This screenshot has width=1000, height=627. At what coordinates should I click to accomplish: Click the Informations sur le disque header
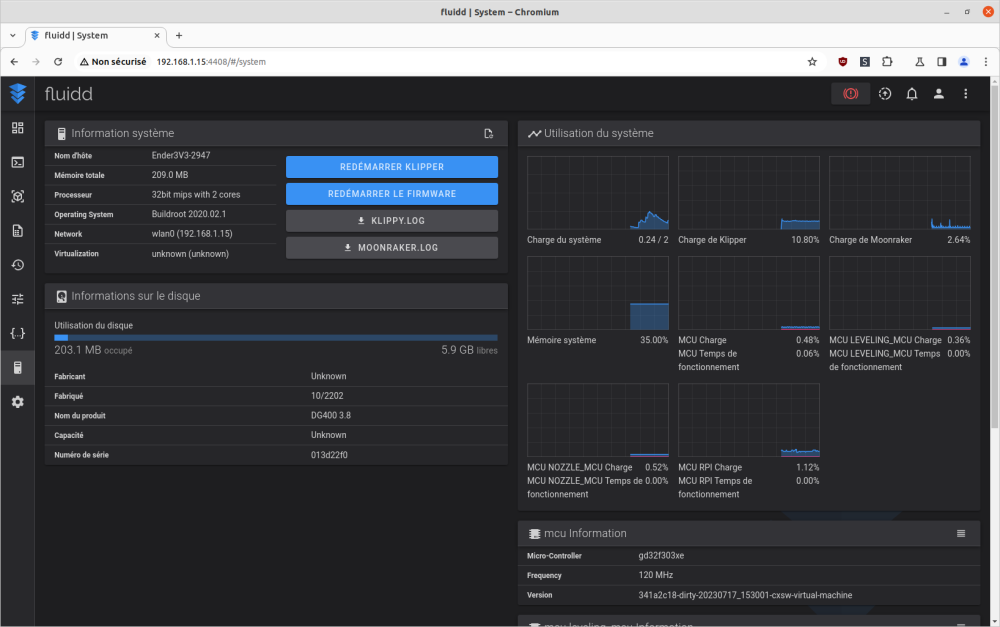[x=276, y=296]
